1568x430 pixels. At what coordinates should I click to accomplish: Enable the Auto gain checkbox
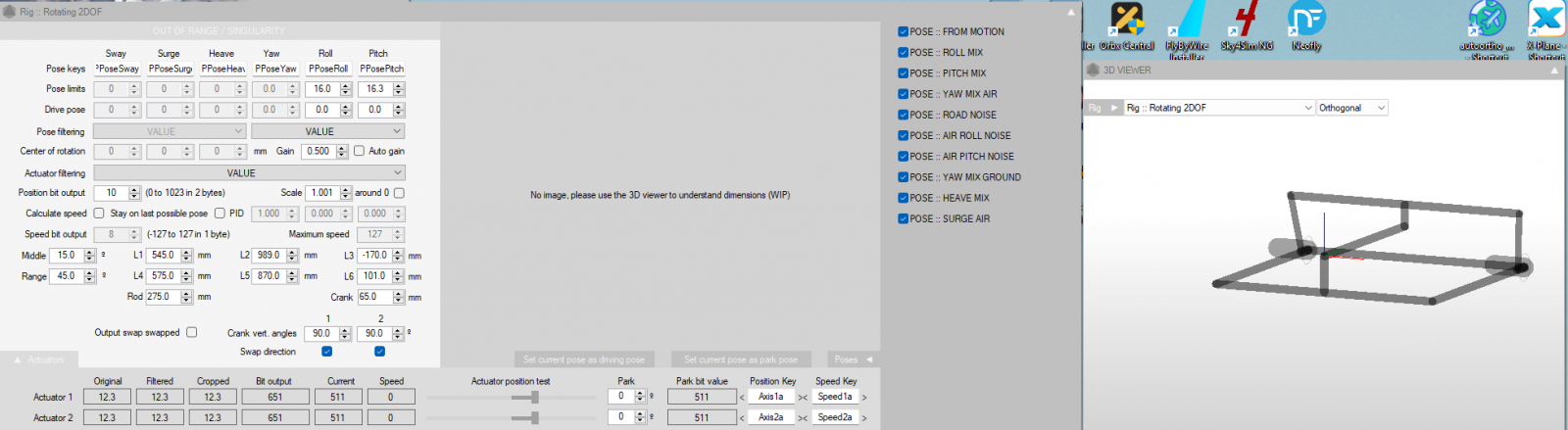point(359,151)
